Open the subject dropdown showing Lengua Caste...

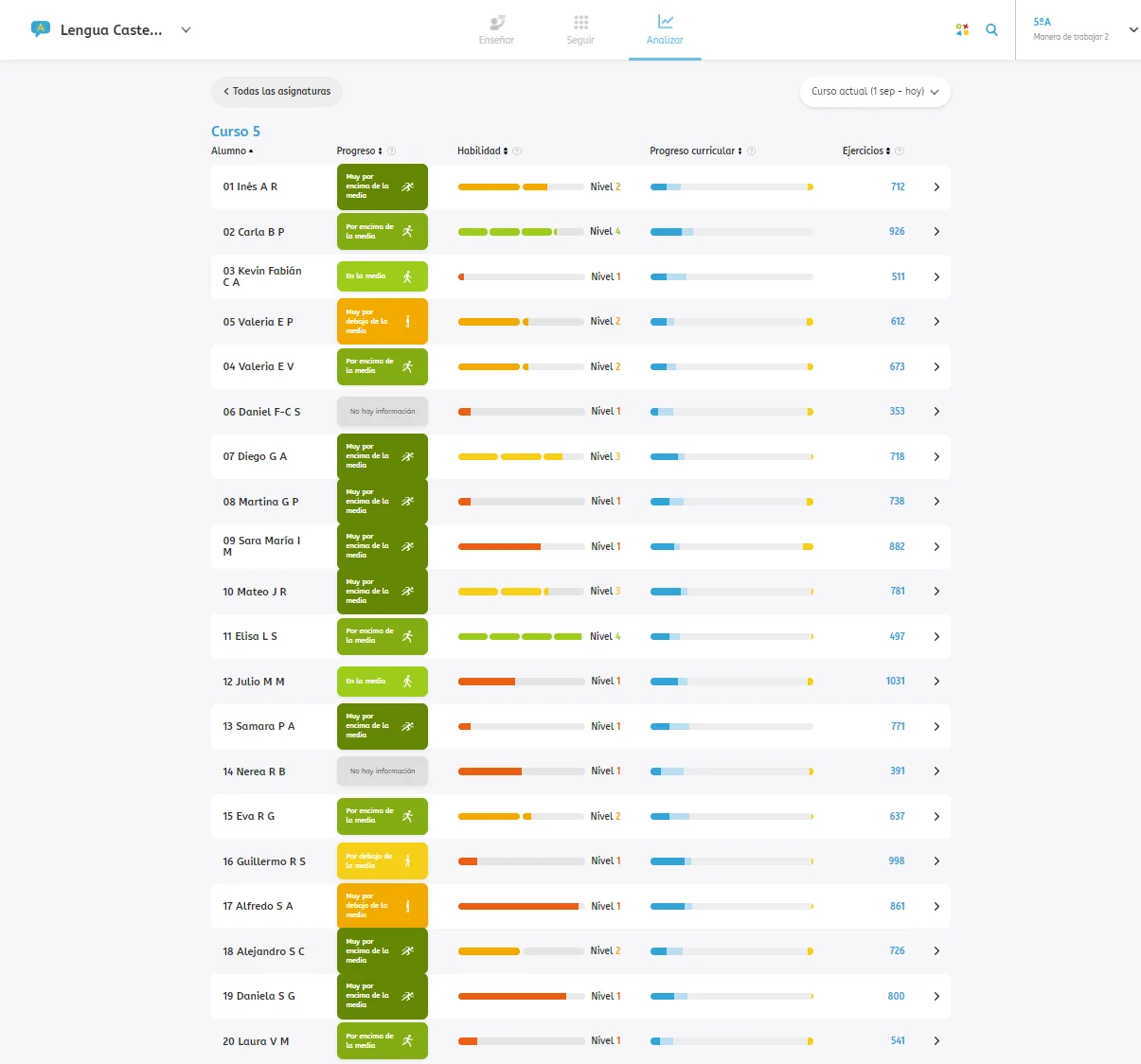pyautogui.click(x=186, y=29)
